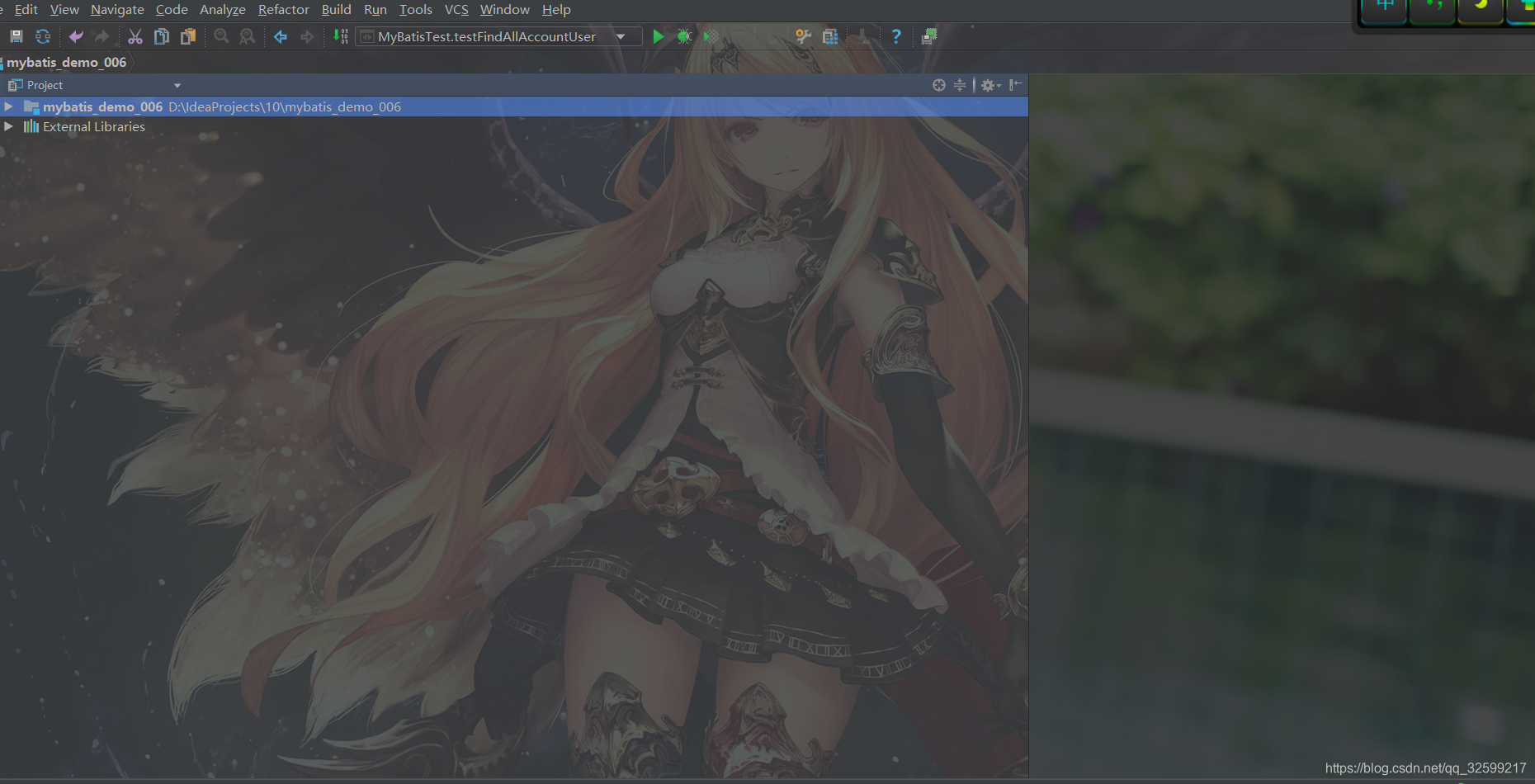Open the Edit menu
The height and width of the screenshot is (784, 1535).
pyautogui.click(x=26, y=10)
